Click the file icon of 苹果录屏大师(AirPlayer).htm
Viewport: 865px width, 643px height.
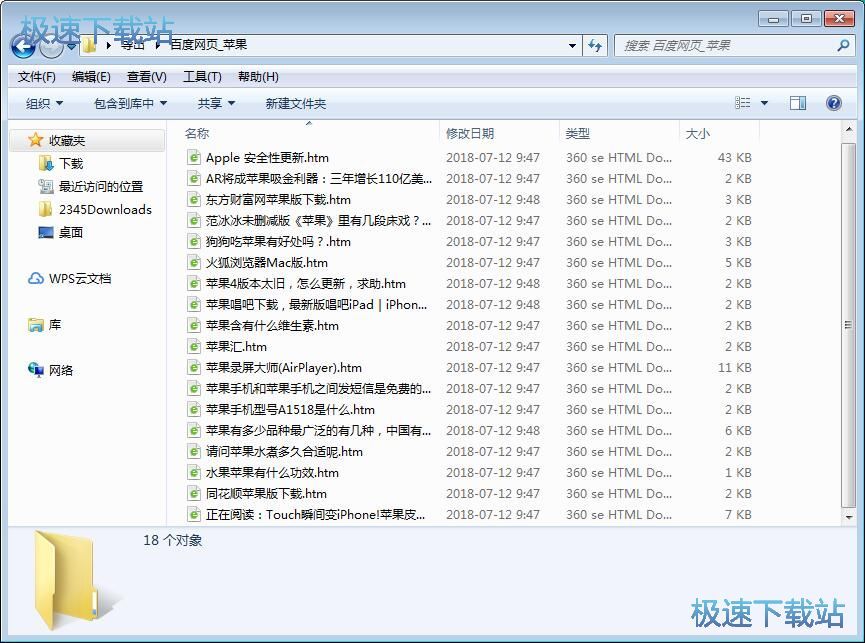click(x=193, y=367)
